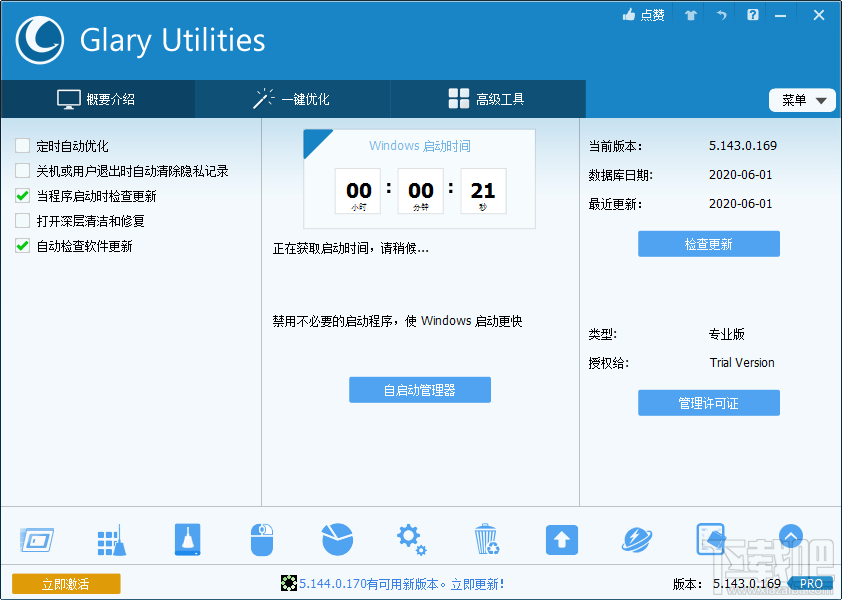Open the 菜单 dropdown
The width and height of the screenshot is (842, 600).
[802, 100]
